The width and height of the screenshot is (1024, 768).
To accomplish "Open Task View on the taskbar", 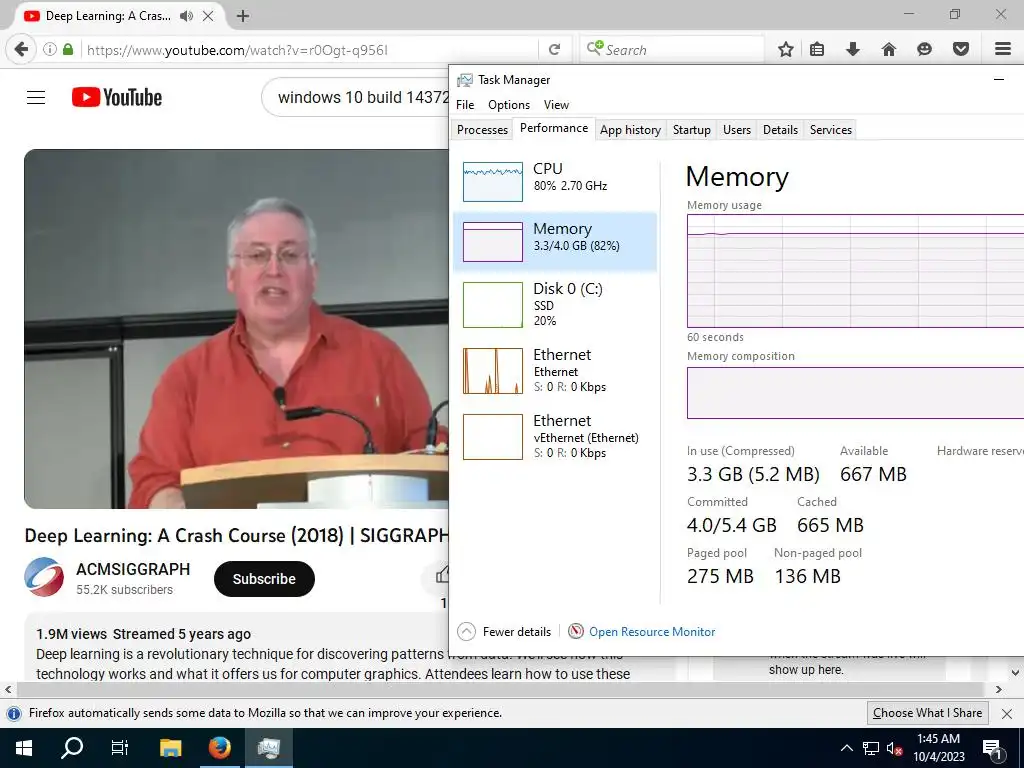I will 120,748.
